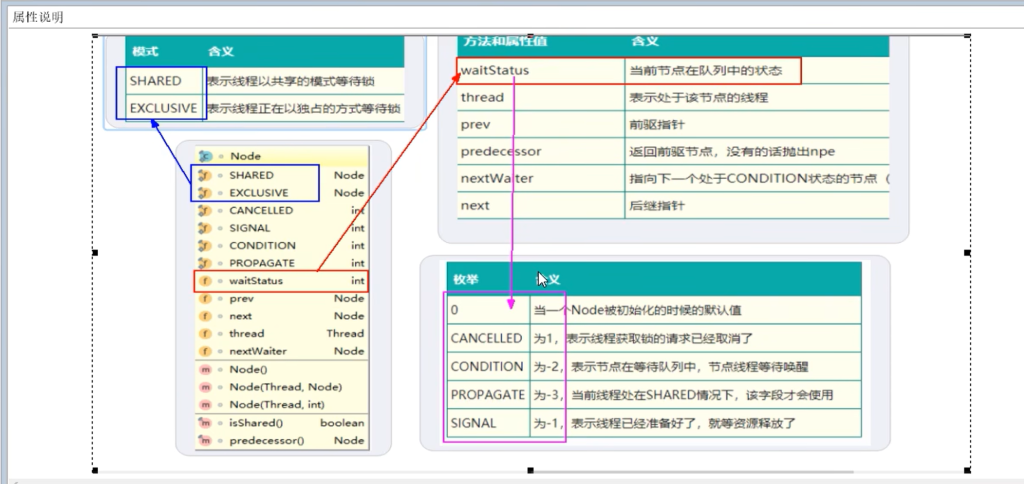Image resolution: width=1024 pixels, height=484 pixels.
Task: Click next in the 方法和属性值 table
Action: pos(475,205)
